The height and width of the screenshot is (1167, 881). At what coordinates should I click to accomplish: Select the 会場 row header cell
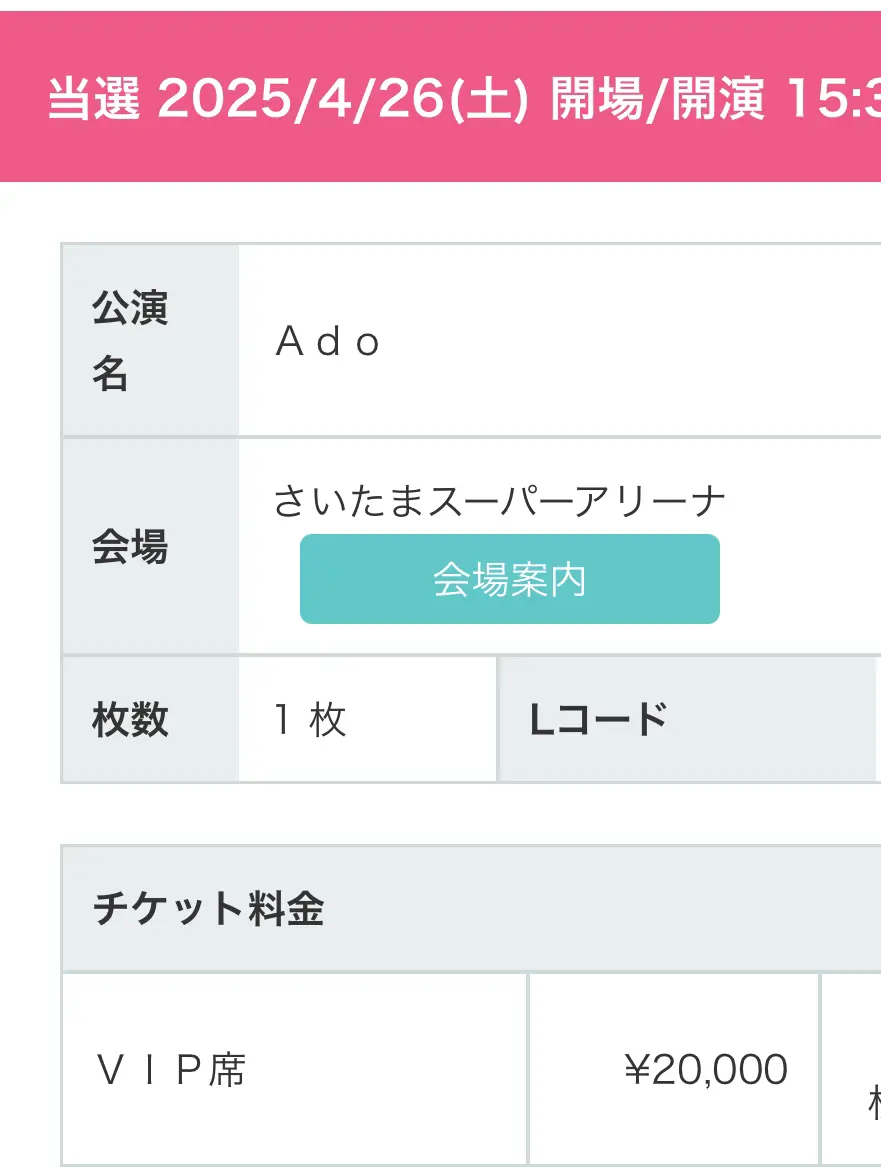click(151, 547)
